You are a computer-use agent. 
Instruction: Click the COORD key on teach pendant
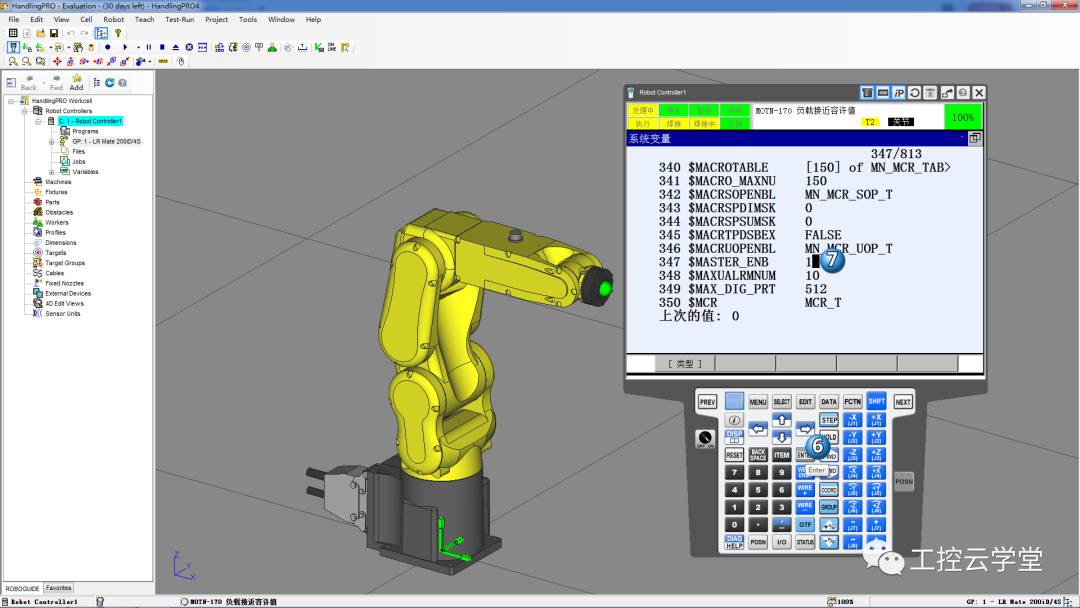(829, 490)
